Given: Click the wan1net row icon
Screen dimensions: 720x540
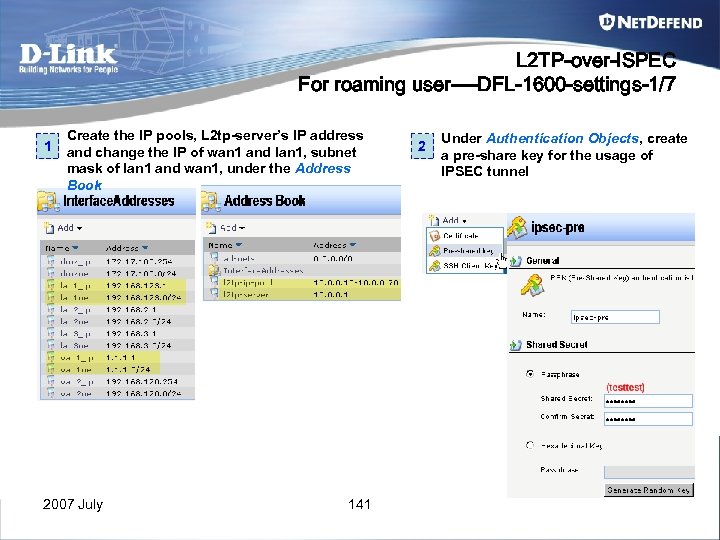Looking at the screenshot, I should (51, 369).
